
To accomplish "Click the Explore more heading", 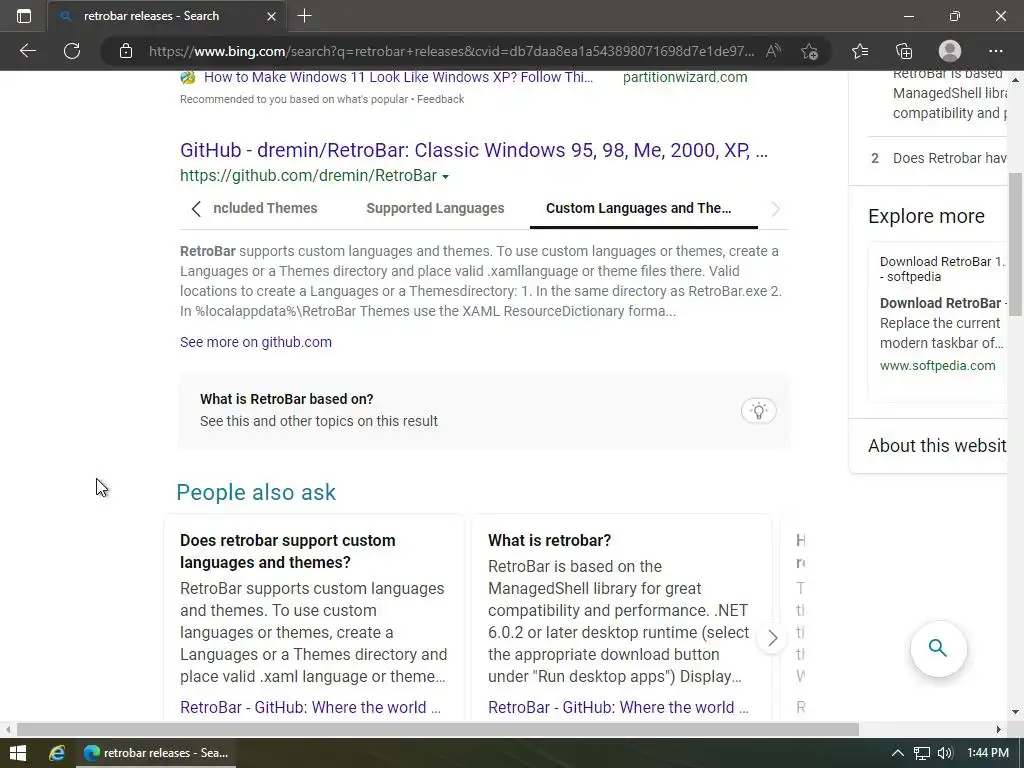I will tap(926, 216).
